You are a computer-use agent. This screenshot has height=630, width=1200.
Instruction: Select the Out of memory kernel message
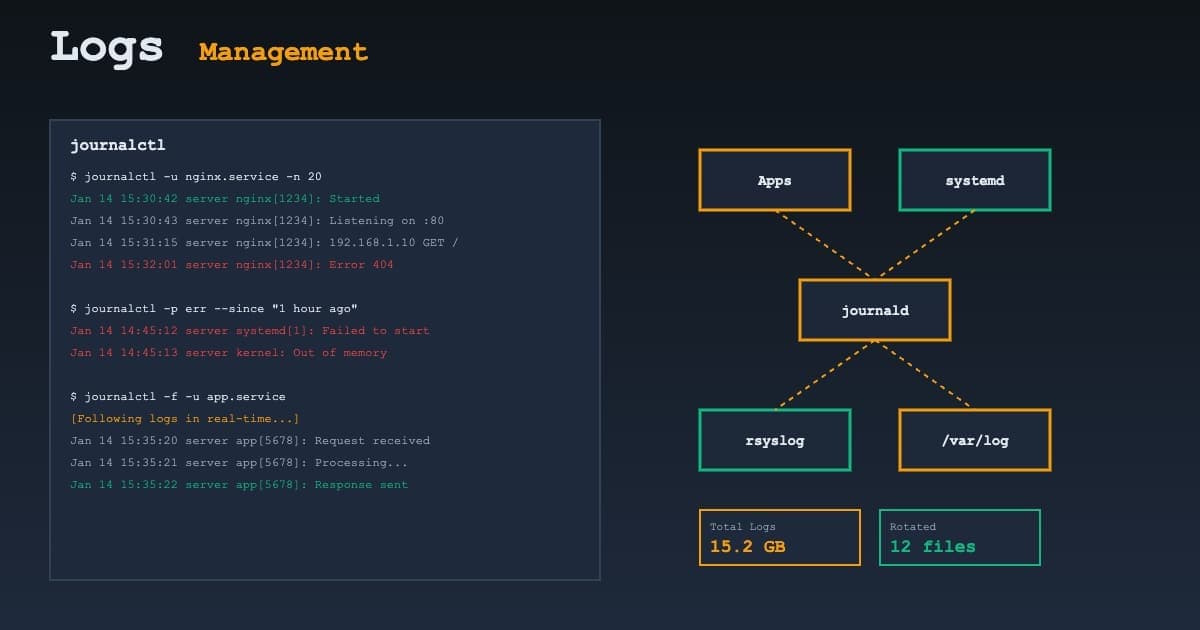(228, 352)
